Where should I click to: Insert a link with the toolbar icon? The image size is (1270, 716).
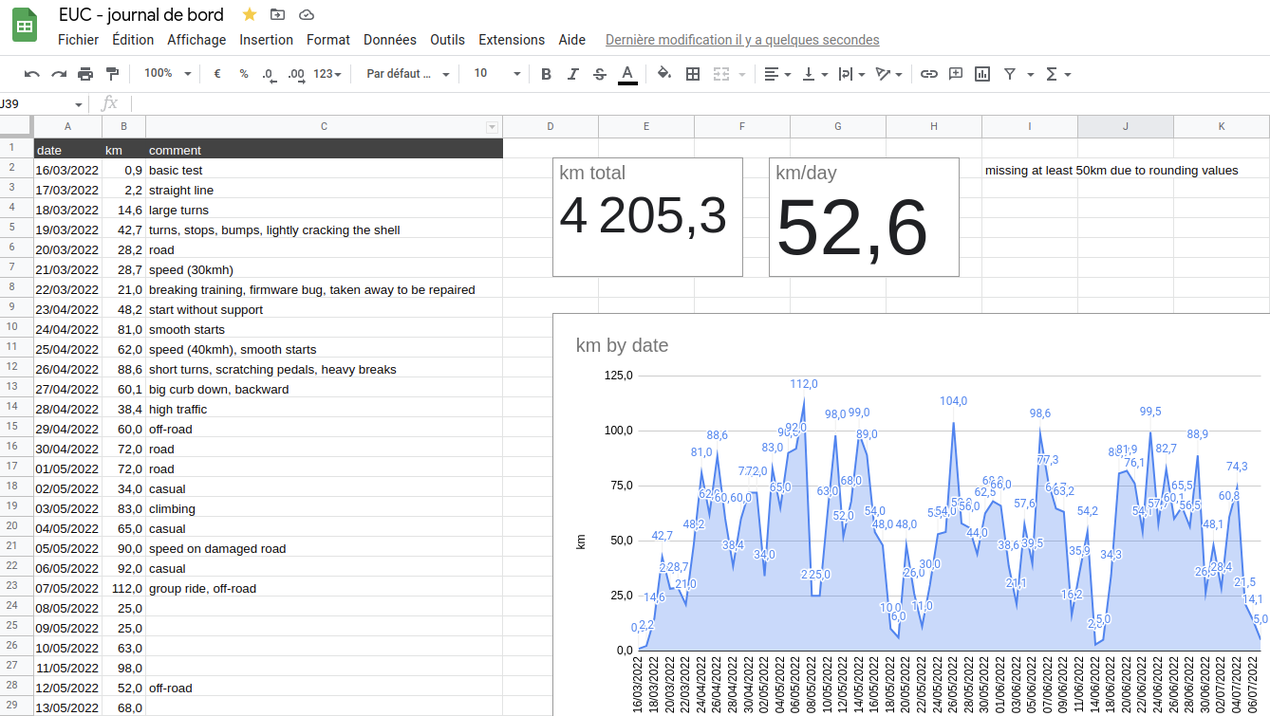tap(929, 74)
